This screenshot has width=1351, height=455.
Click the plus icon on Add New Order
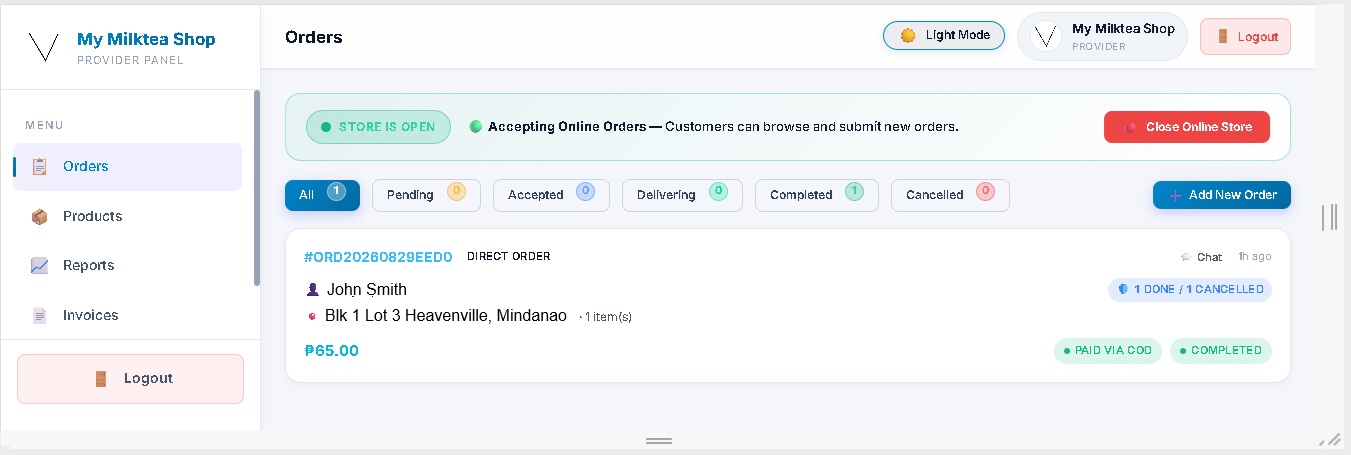tap(1175, 195)
